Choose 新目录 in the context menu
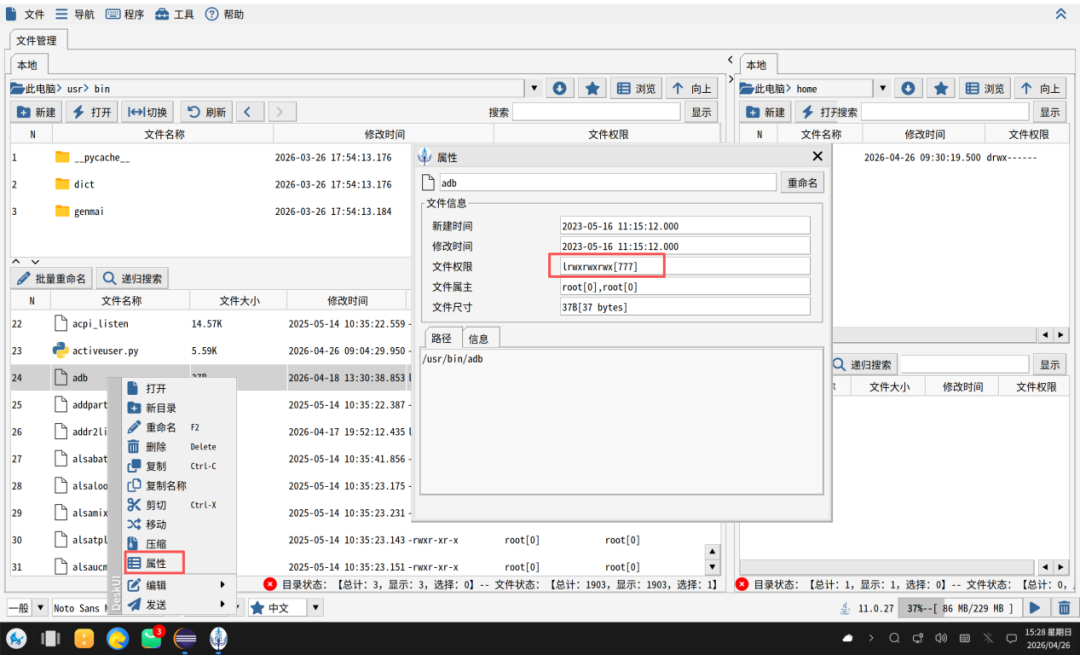The width and height of the screenshot is (1080, 655). (179, 408)
